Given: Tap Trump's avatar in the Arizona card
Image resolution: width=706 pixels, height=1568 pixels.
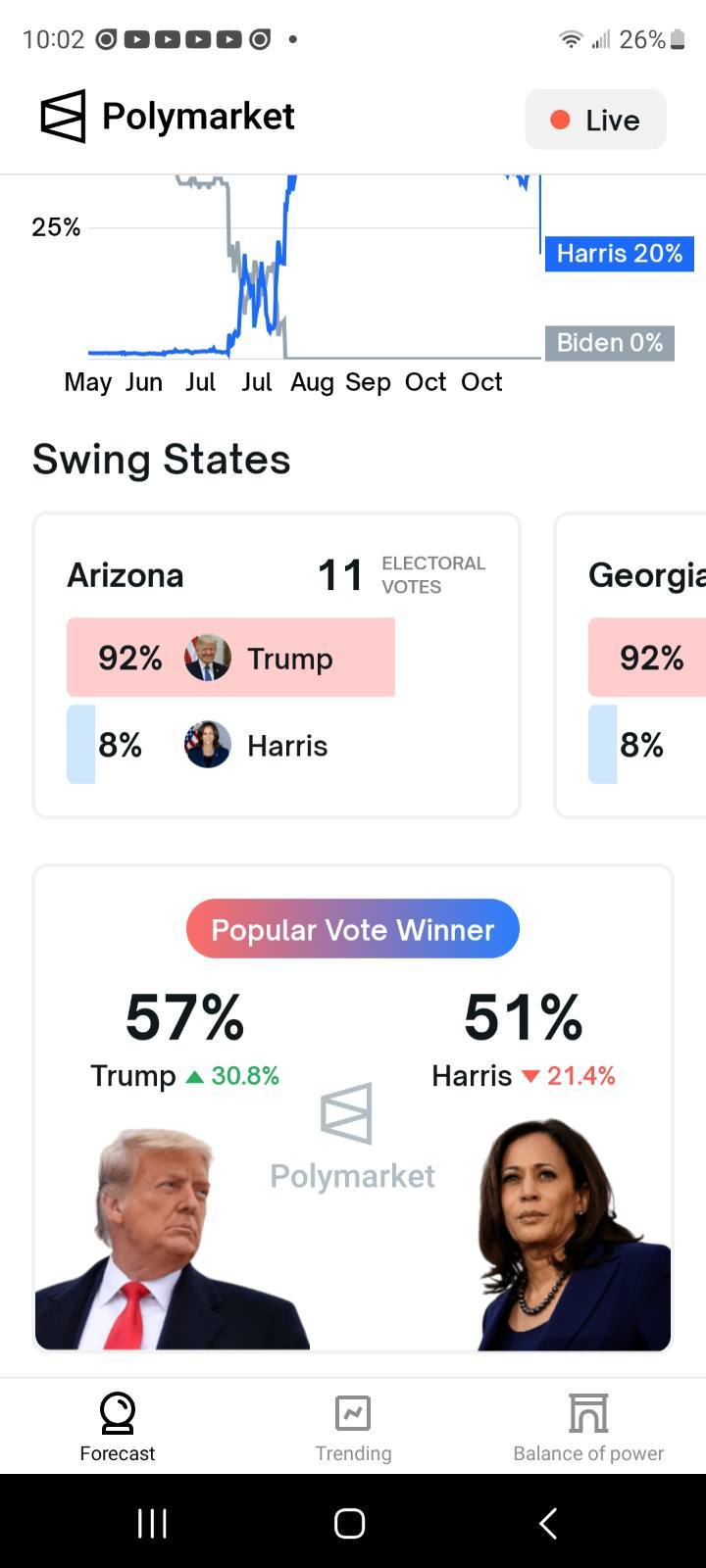Looking at the screenshot, I should click(208, 658).
